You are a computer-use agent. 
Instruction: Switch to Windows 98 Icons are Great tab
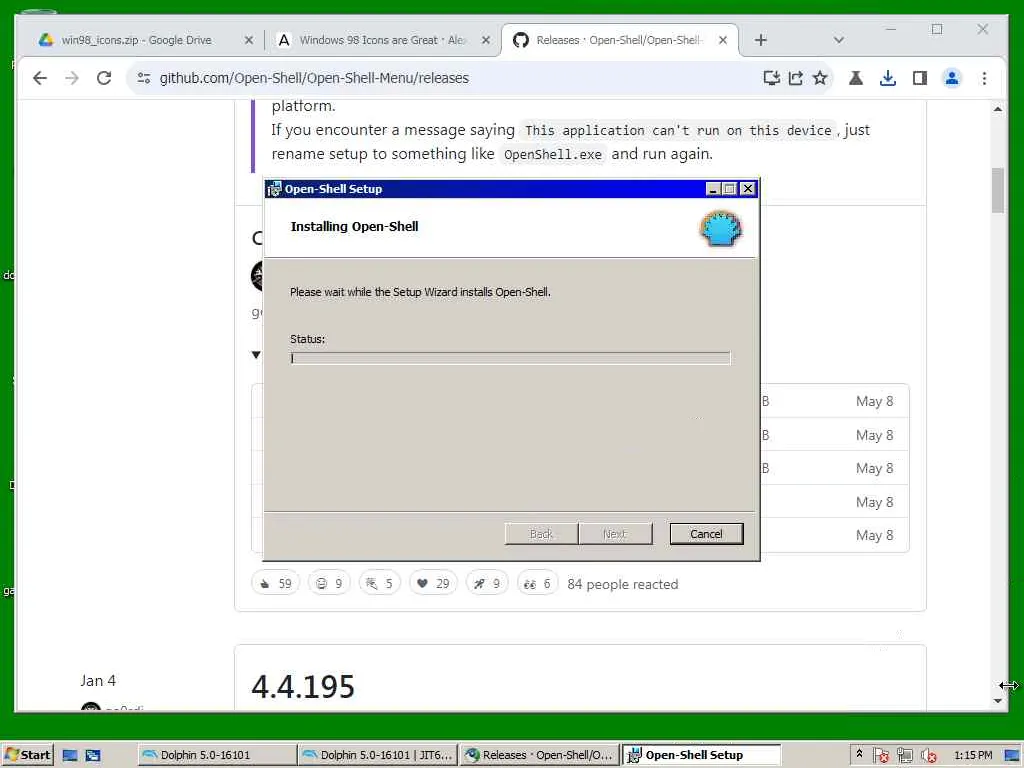(x=382, y=40)
